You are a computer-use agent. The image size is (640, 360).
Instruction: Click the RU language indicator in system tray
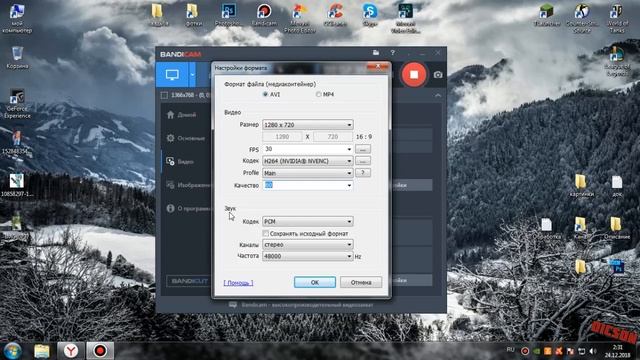[x=510, y=350]
